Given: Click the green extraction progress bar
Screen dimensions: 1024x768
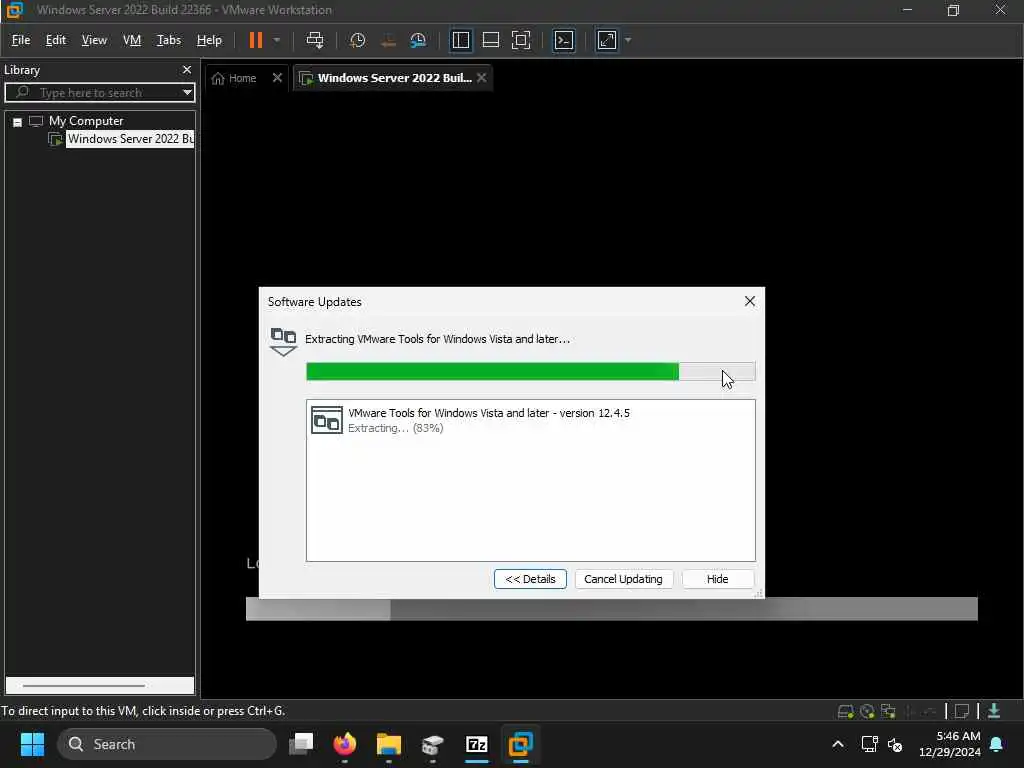Looking at the screenshot, I should (x=531, y=372).
